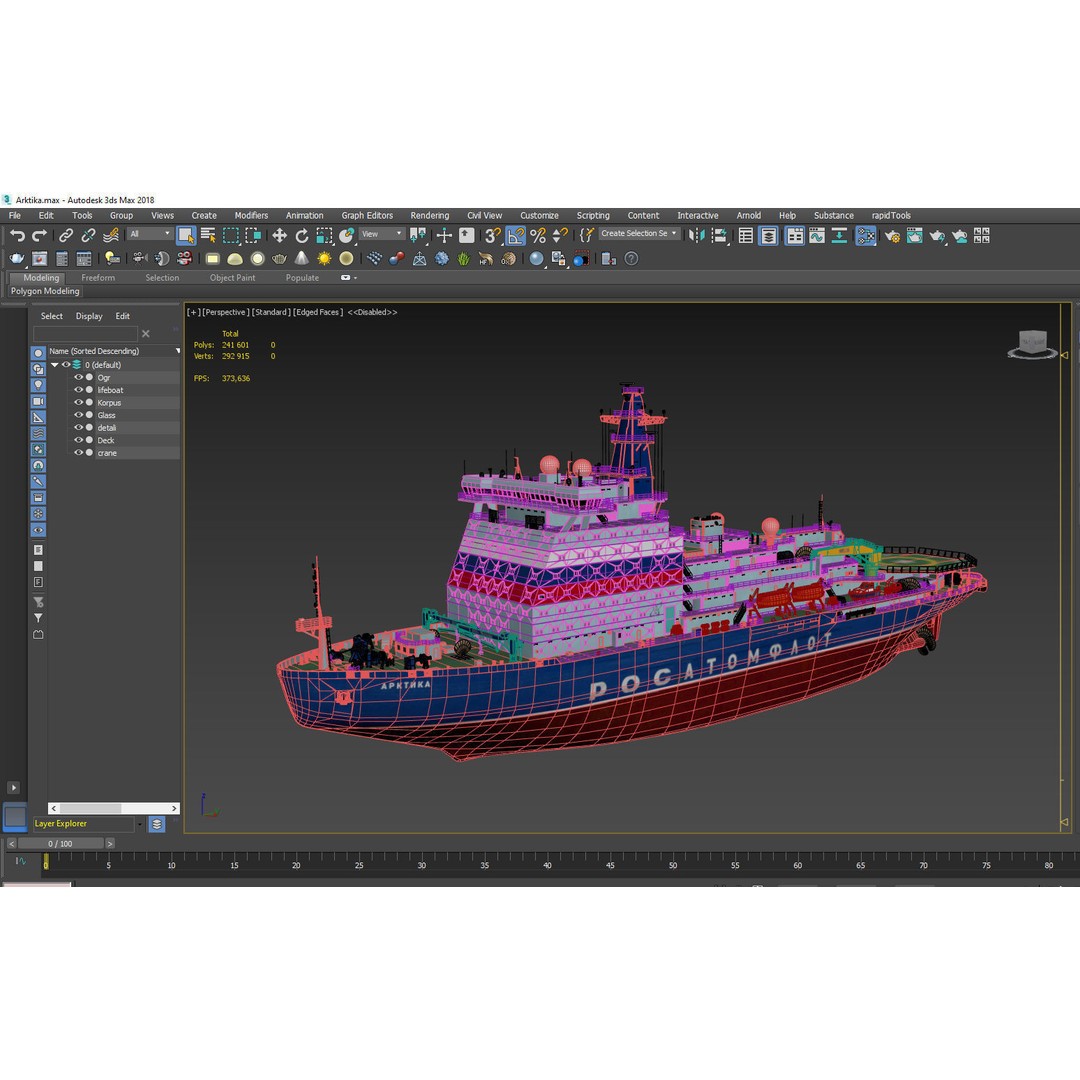Click the Bind to Space Warp icon
The height and width of the screenshot is (1080, 1080).
click(111, 236)
